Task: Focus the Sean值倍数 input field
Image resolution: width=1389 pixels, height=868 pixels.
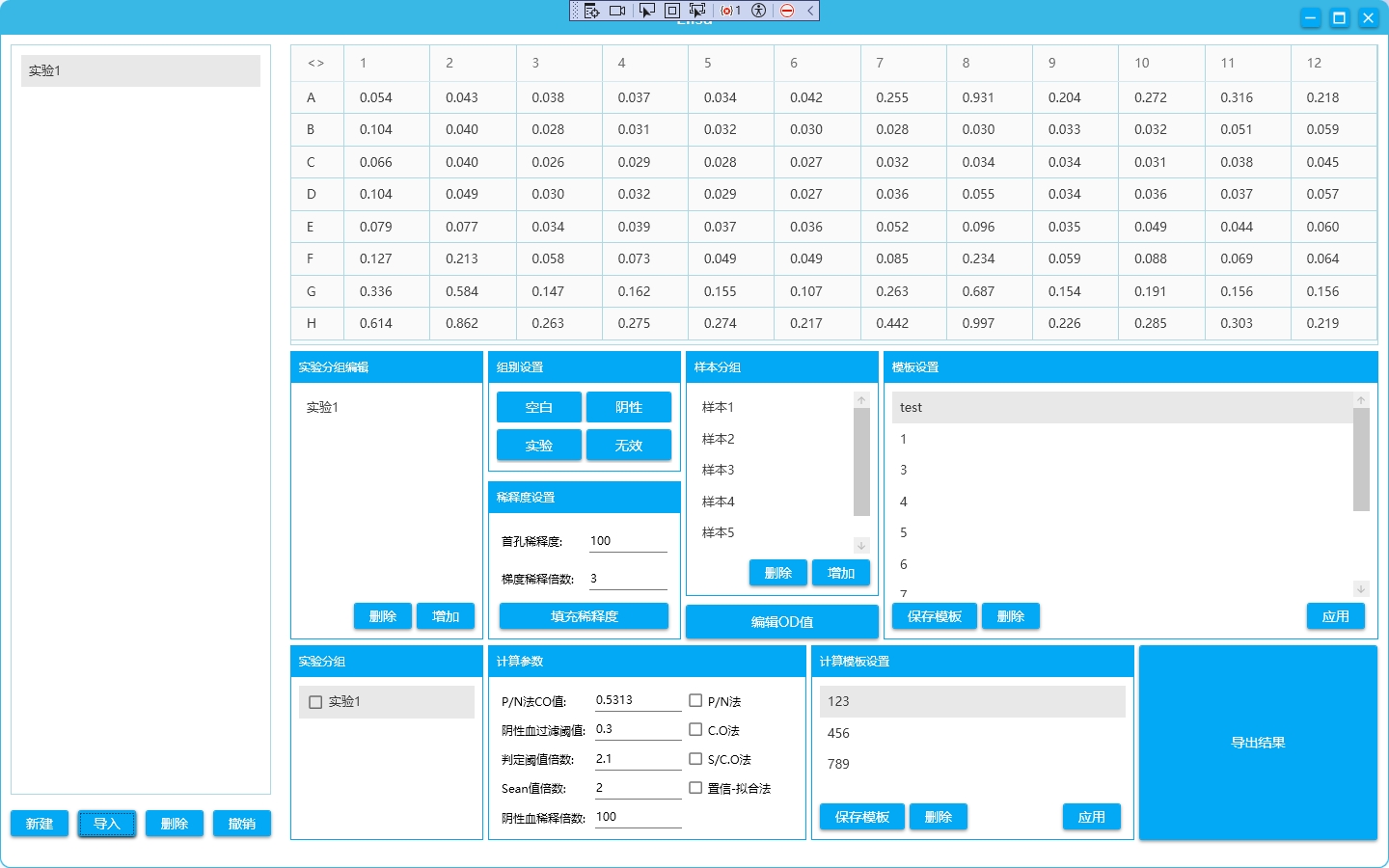Action: click(638, 788)
